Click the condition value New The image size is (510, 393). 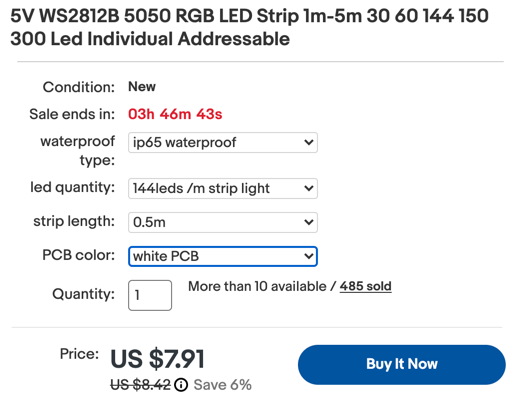coord(142,87)
